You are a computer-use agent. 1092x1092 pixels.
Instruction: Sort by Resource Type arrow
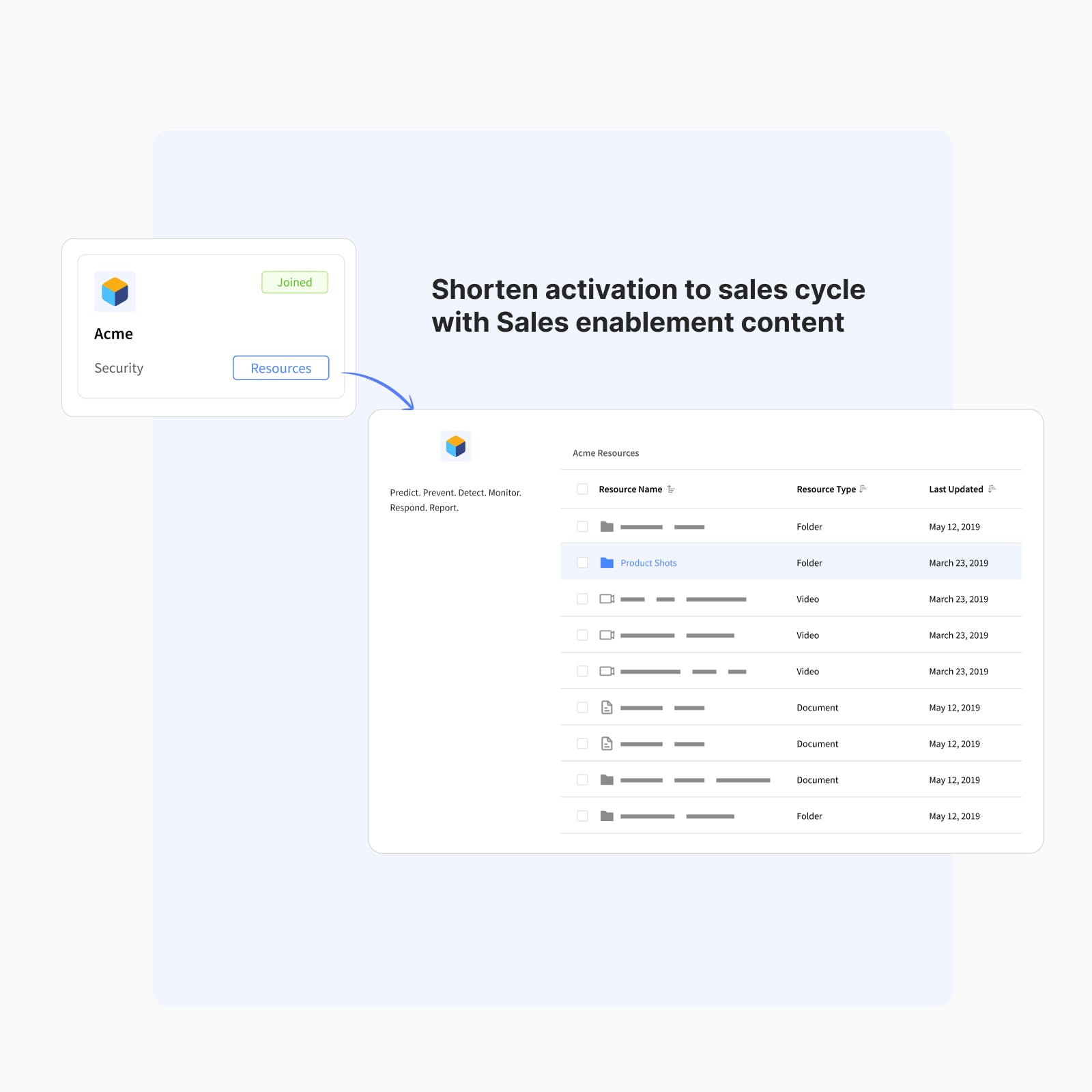click(x=863, y=489)
